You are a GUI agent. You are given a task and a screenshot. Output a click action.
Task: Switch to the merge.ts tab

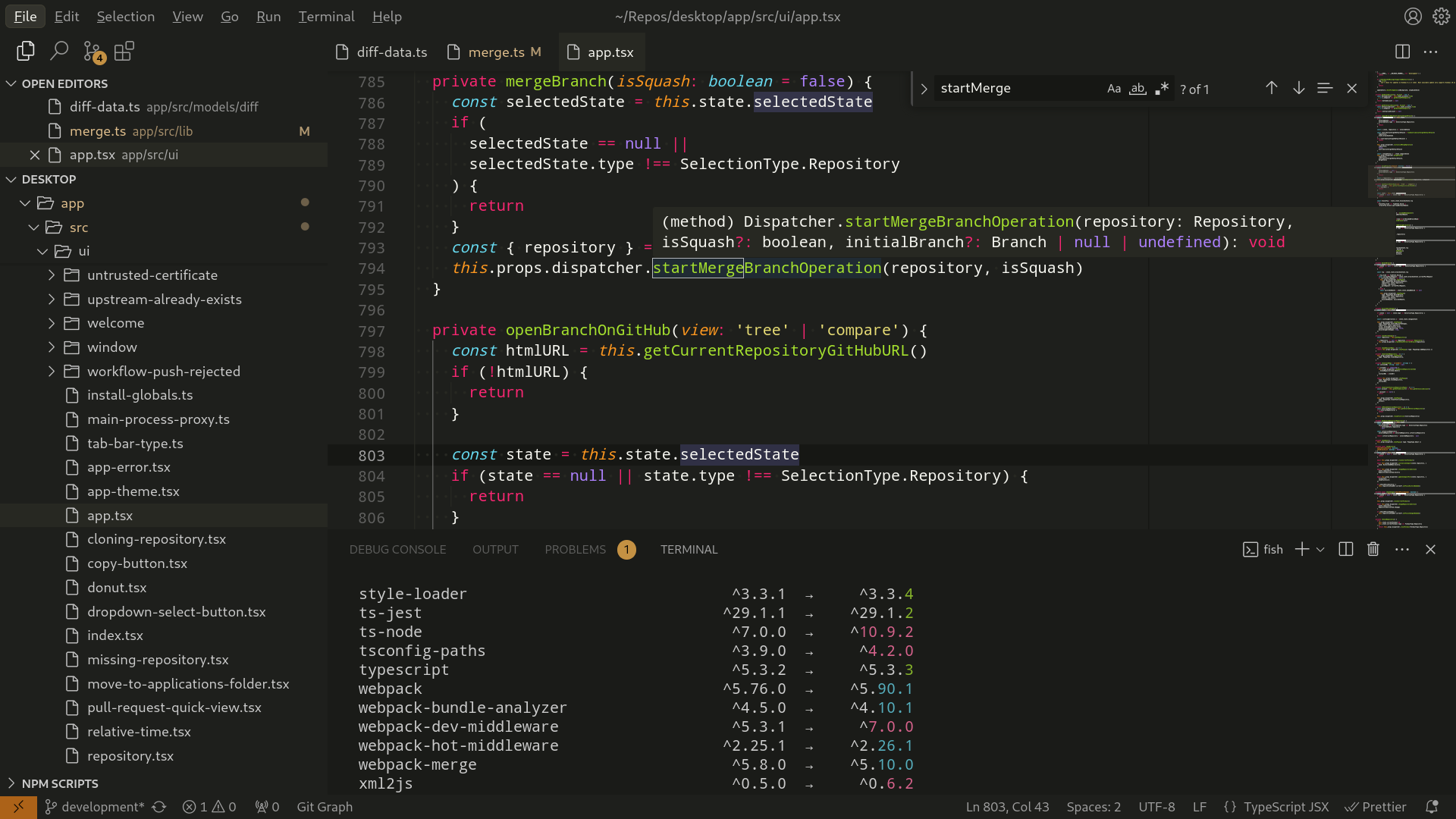point(496,52)
